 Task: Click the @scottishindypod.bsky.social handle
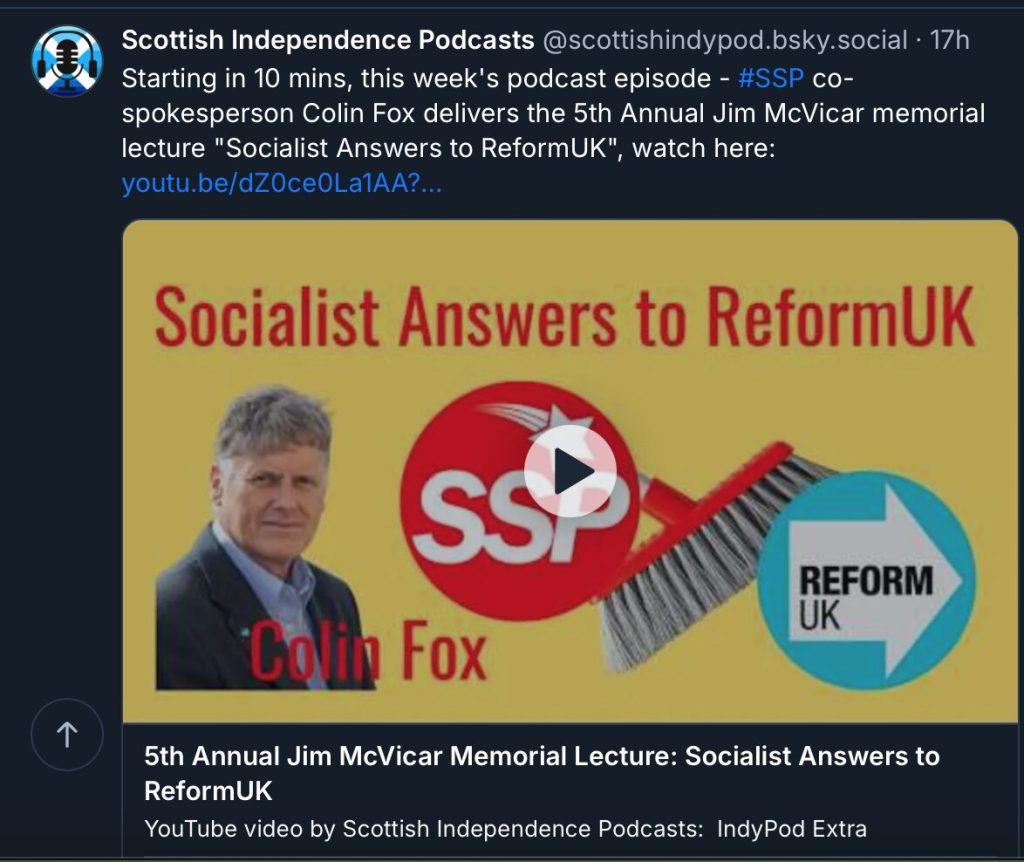click(725, 40)
